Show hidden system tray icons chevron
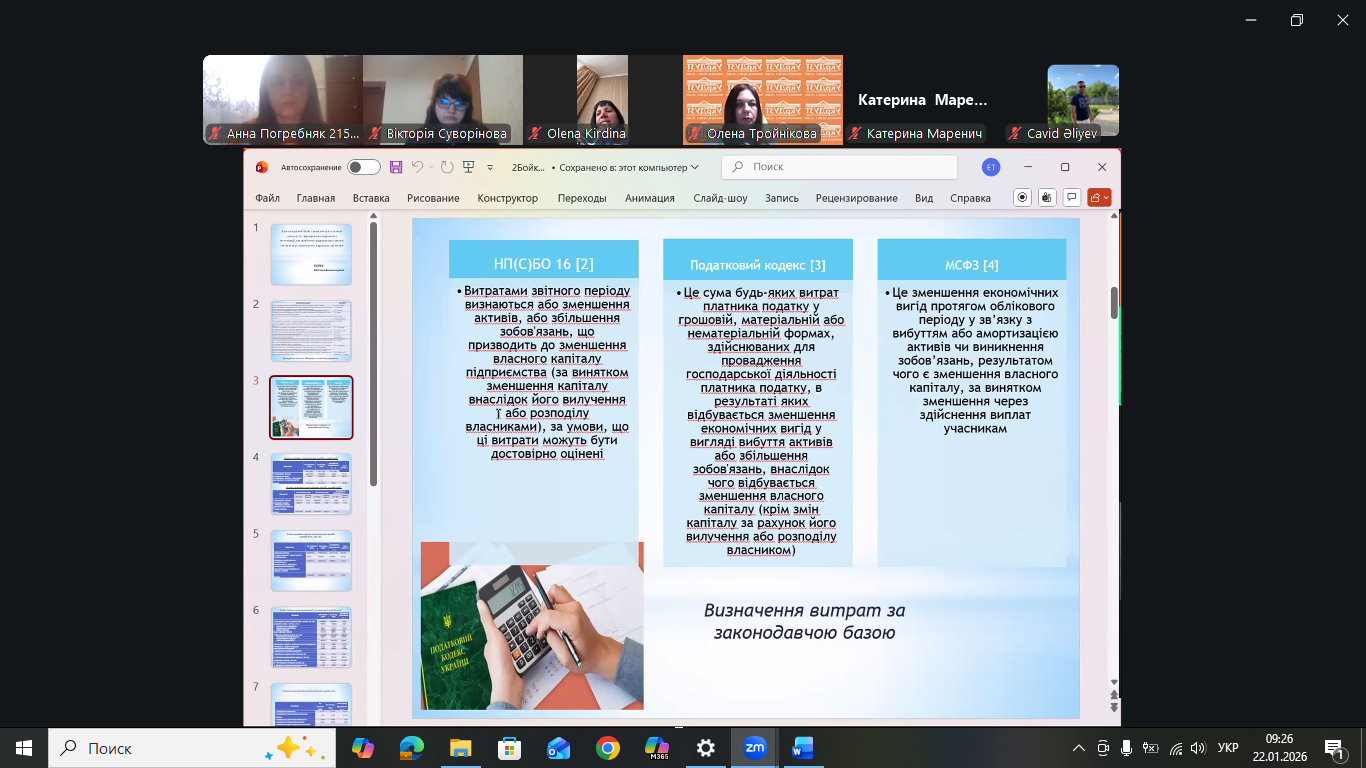Screen dimensions: 1366x768 1078,748
